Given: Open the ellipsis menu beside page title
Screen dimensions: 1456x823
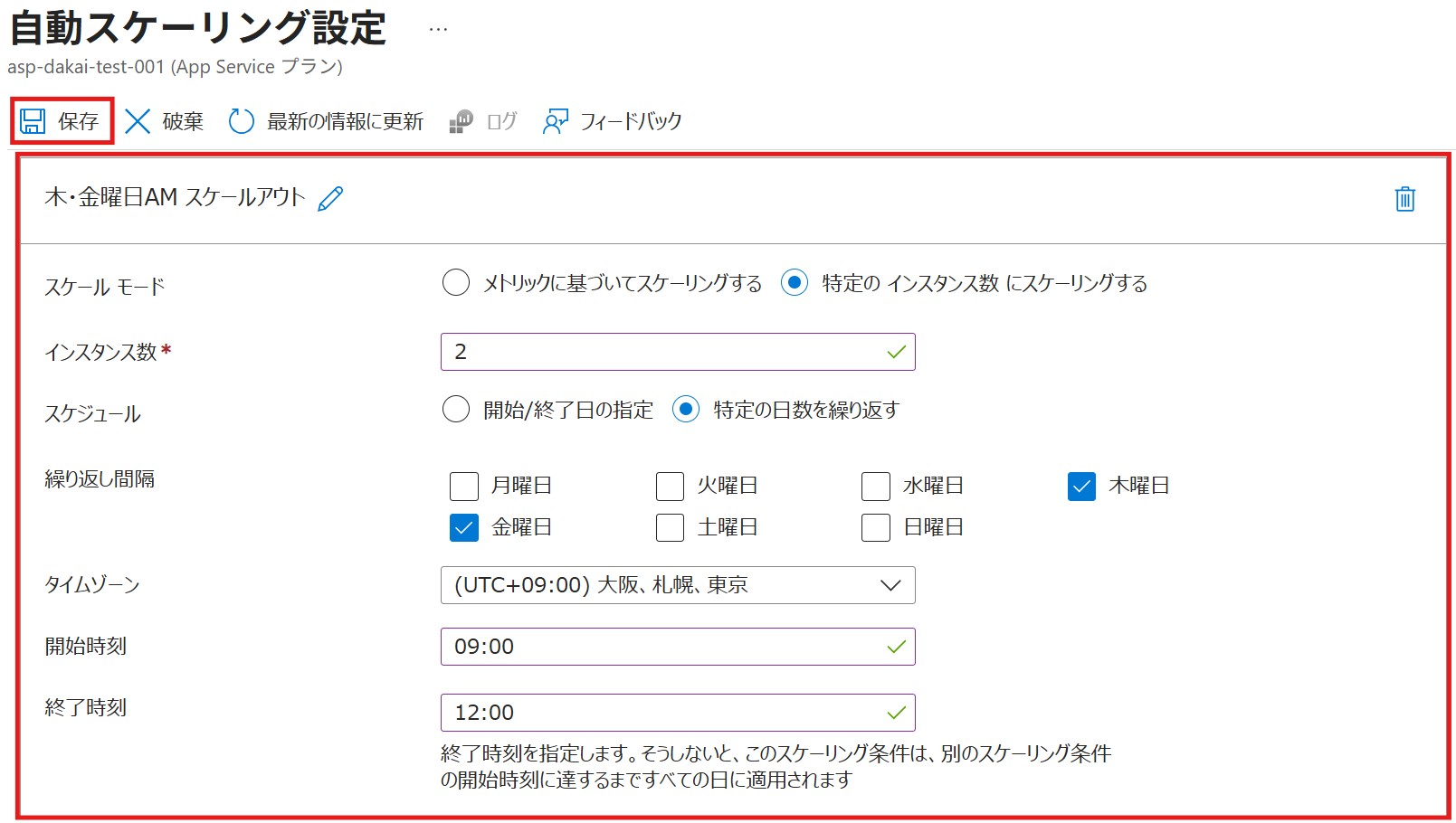Looking at the screenshot, I should pyautogui.click(x=438, y=30).
